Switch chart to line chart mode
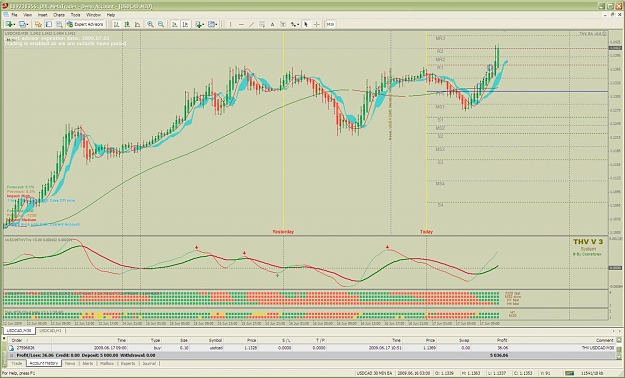 tap(138, 24)
